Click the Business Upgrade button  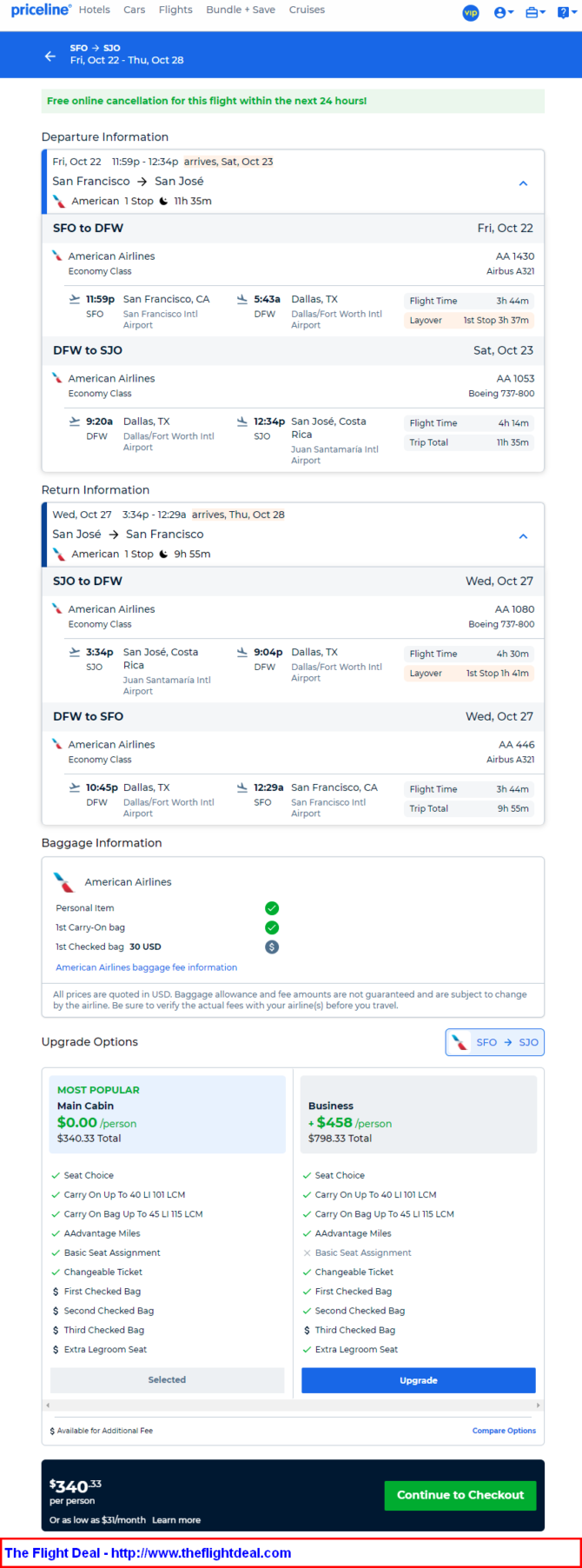click(418, 1380)
